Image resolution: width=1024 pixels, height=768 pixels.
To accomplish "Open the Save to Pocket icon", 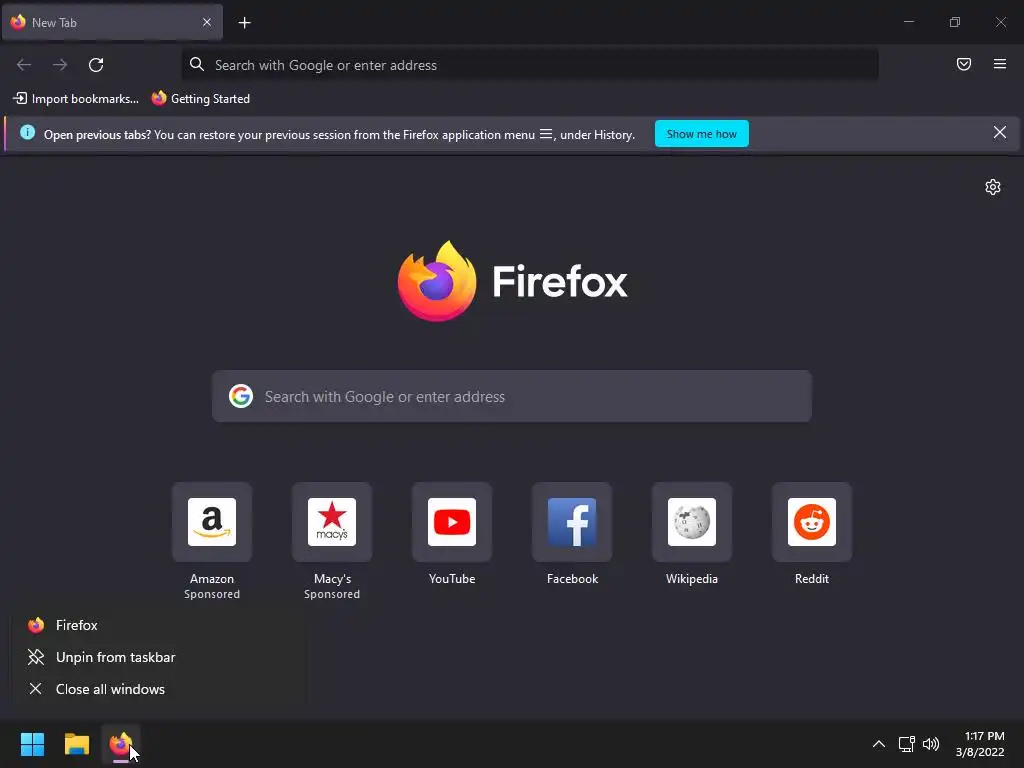I will pyautogui.click(x=964, y=64).
